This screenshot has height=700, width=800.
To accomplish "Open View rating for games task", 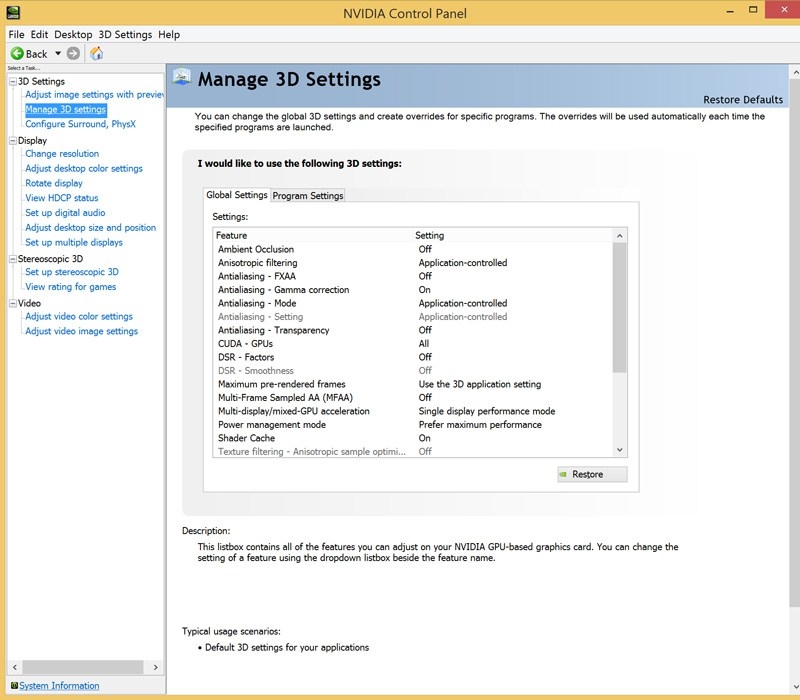I will [71, 287].
